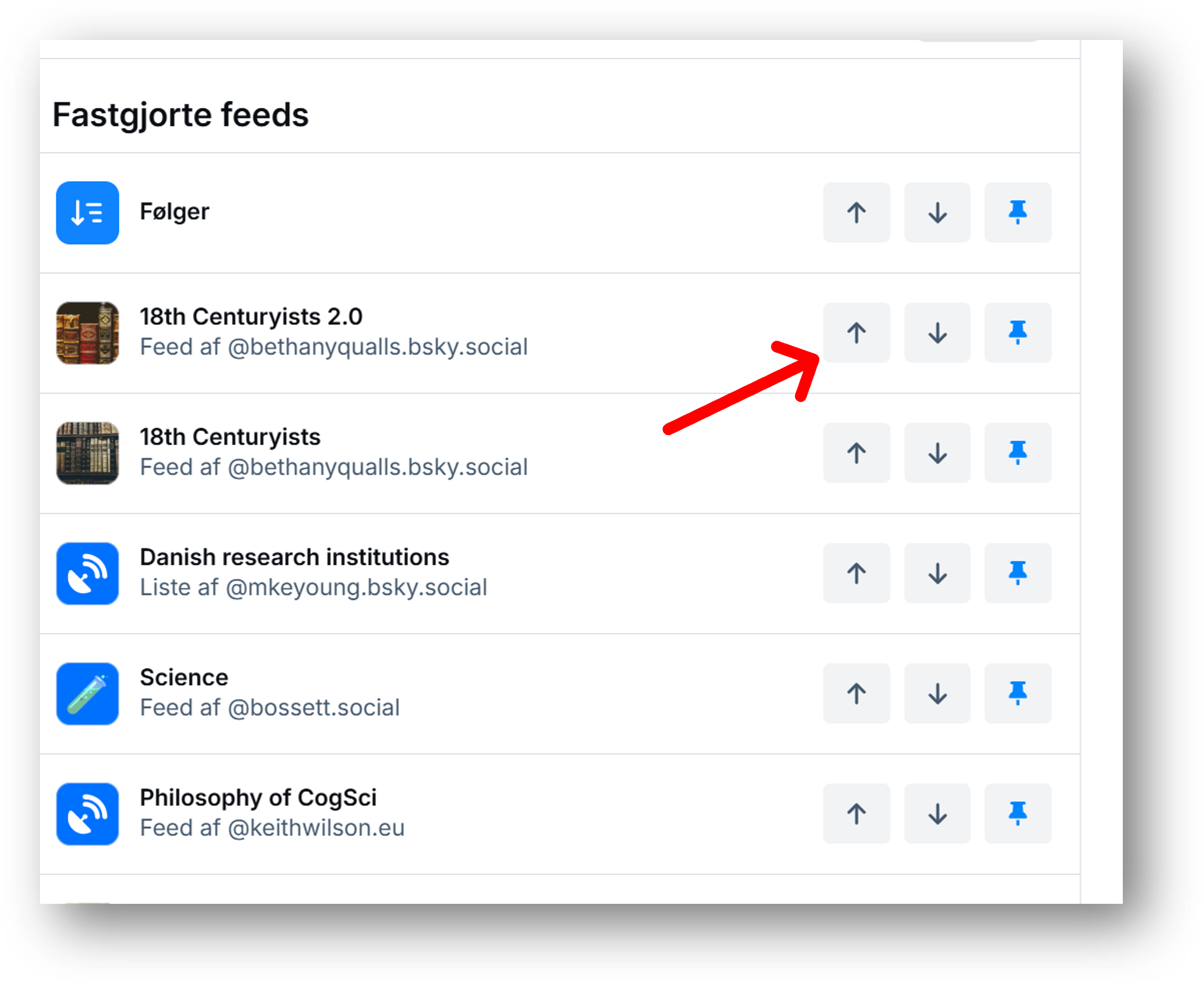1204x985 pixels.
Task: Move Følger feed down
Action: (937, 213)
